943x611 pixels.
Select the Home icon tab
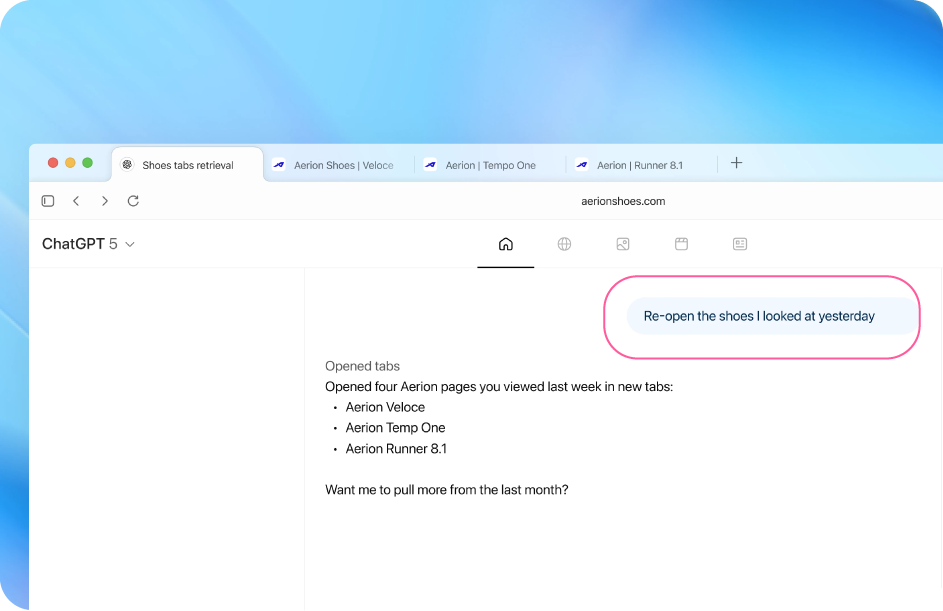(506, 244)
